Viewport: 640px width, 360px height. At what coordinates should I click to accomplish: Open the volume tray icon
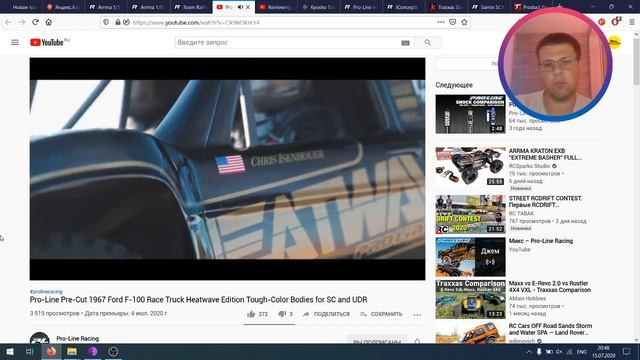coord(559,351)
